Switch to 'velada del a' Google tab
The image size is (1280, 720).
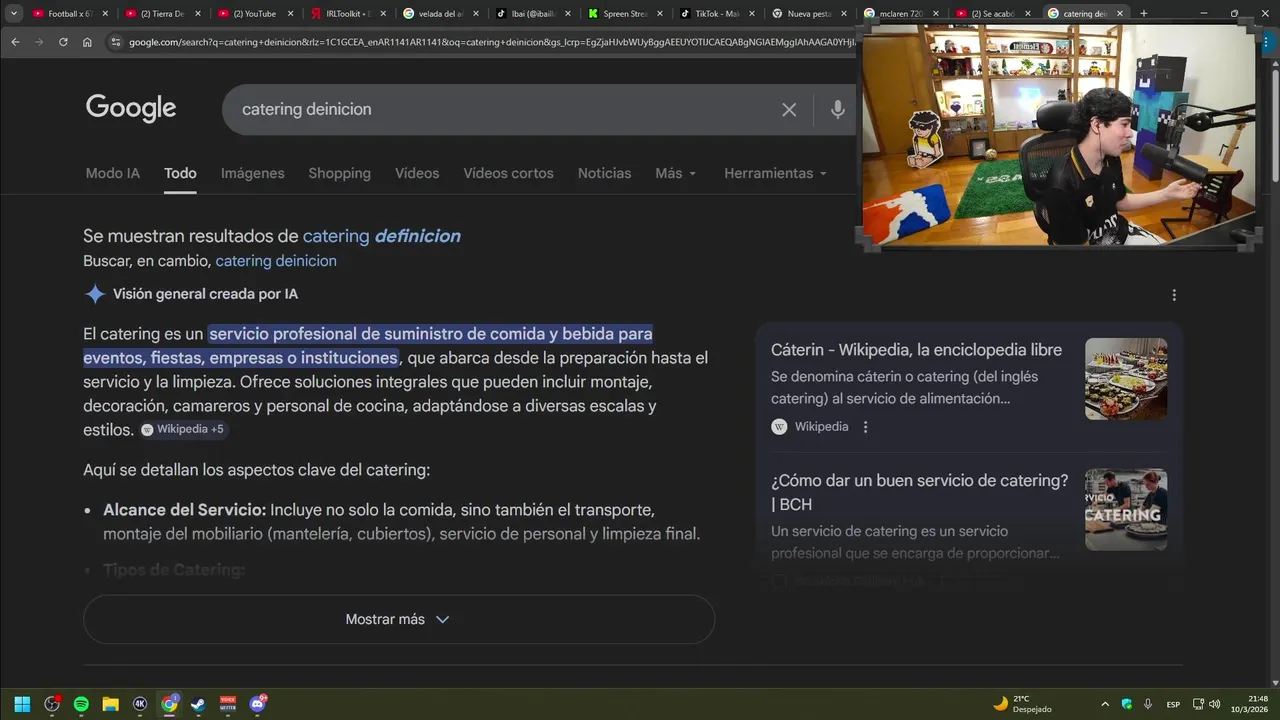point(439,14)
